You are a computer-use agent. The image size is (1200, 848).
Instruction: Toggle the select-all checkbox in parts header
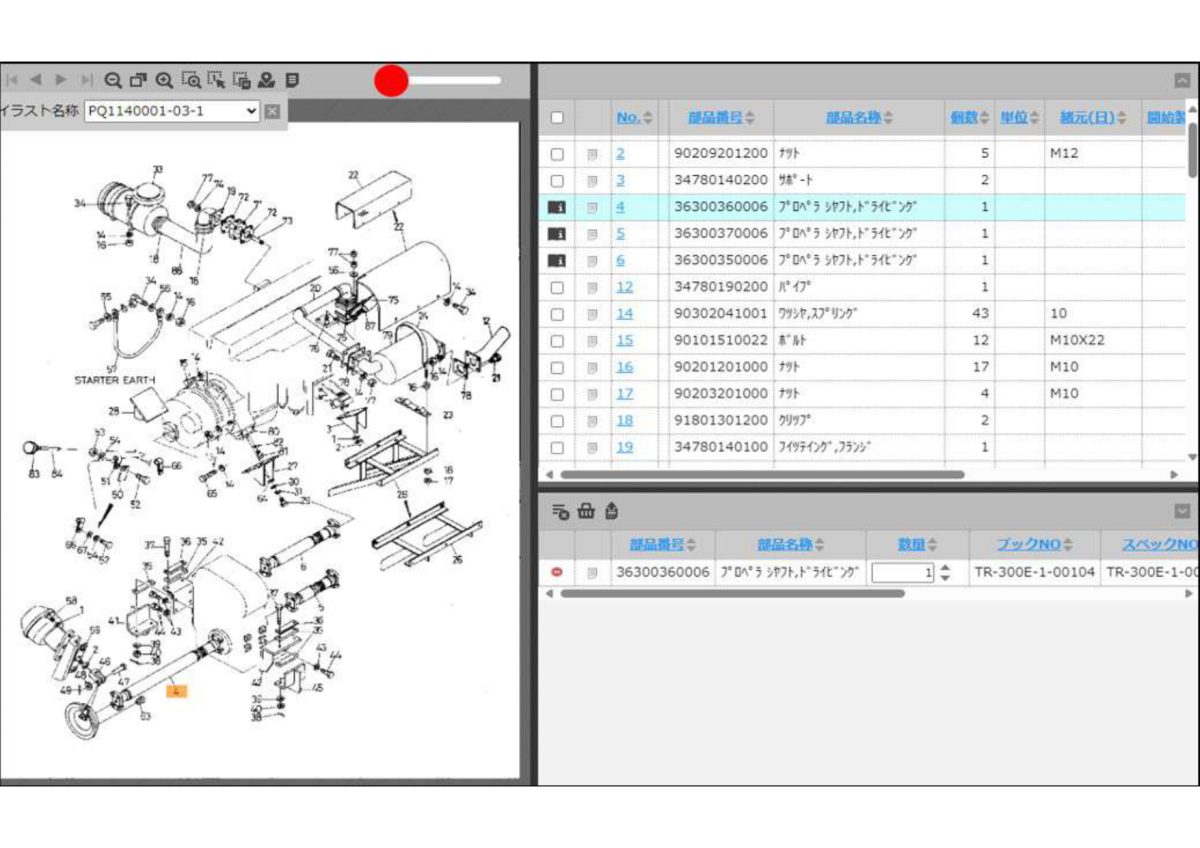click(557, 118)
